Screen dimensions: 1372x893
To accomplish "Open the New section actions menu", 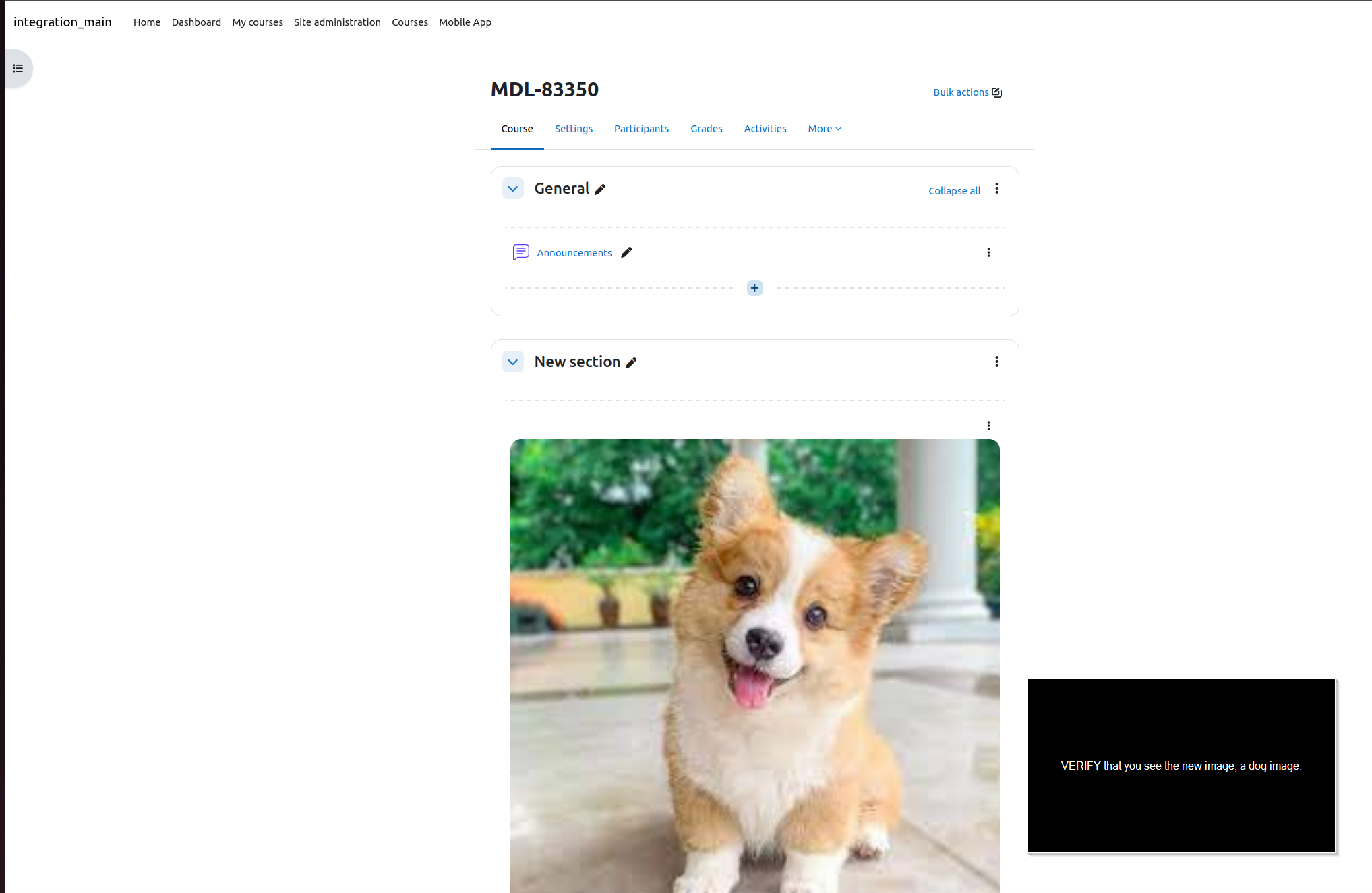I will (x=996, y=362).
